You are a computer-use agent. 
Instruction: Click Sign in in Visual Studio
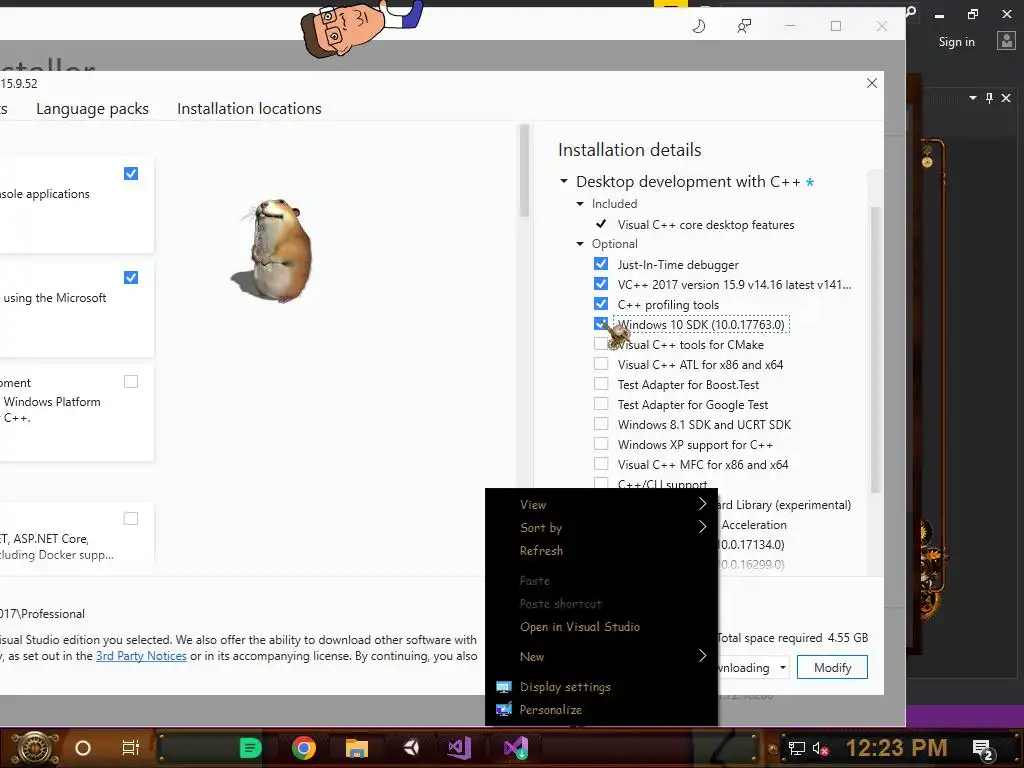957,42
